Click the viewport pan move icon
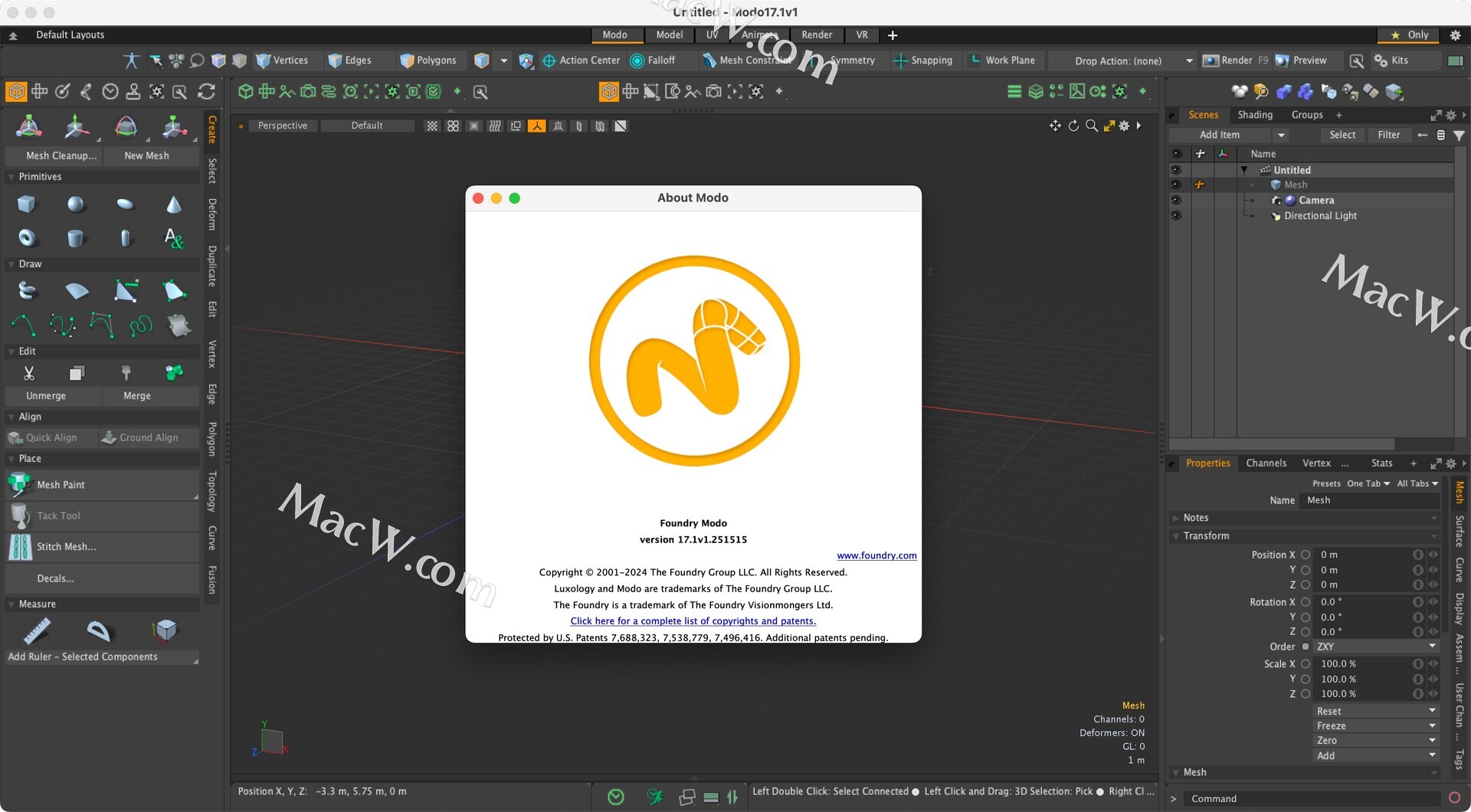Screen dimensions: 1471x812 1055,126
